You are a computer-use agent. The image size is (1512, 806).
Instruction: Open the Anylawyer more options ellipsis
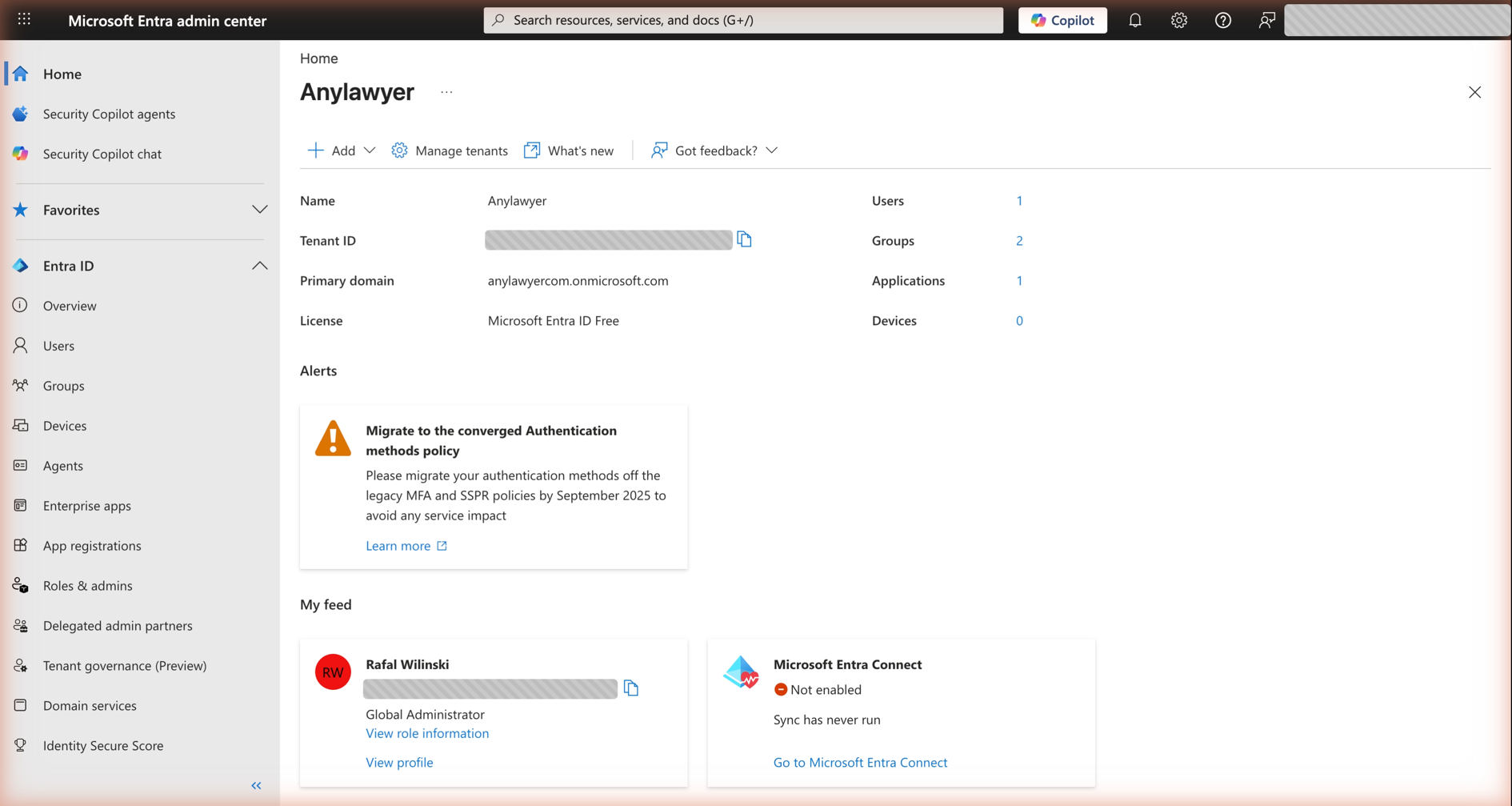coord(446,92)
